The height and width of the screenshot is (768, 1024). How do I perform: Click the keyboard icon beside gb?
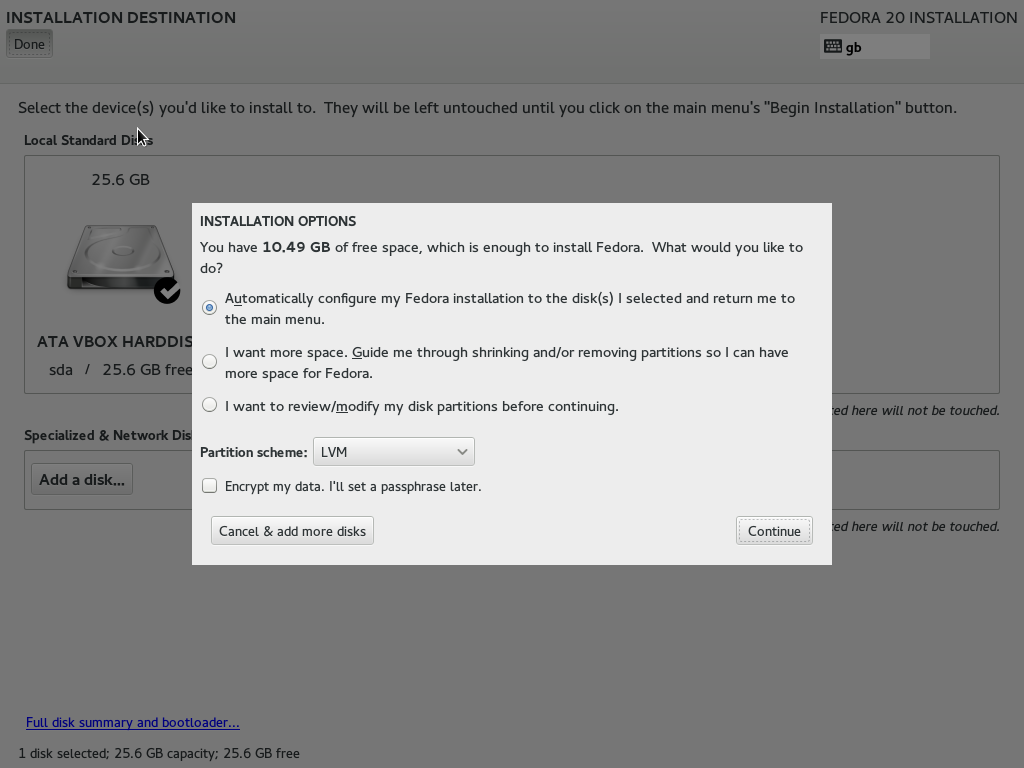click(833, 46)
